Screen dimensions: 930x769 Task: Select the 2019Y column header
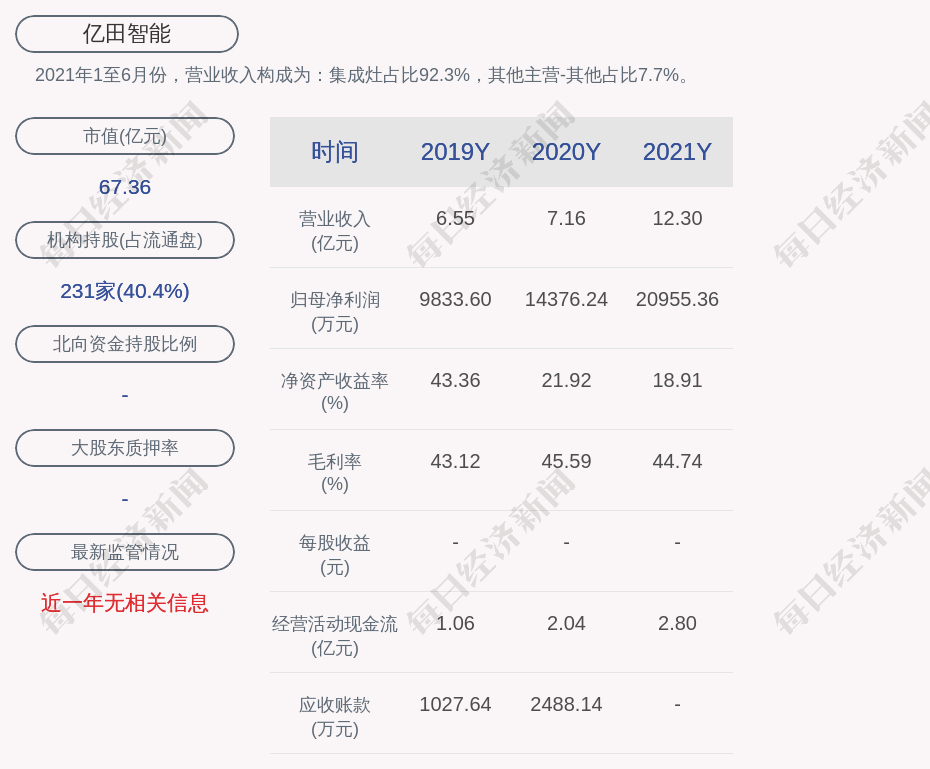point(455,152)
